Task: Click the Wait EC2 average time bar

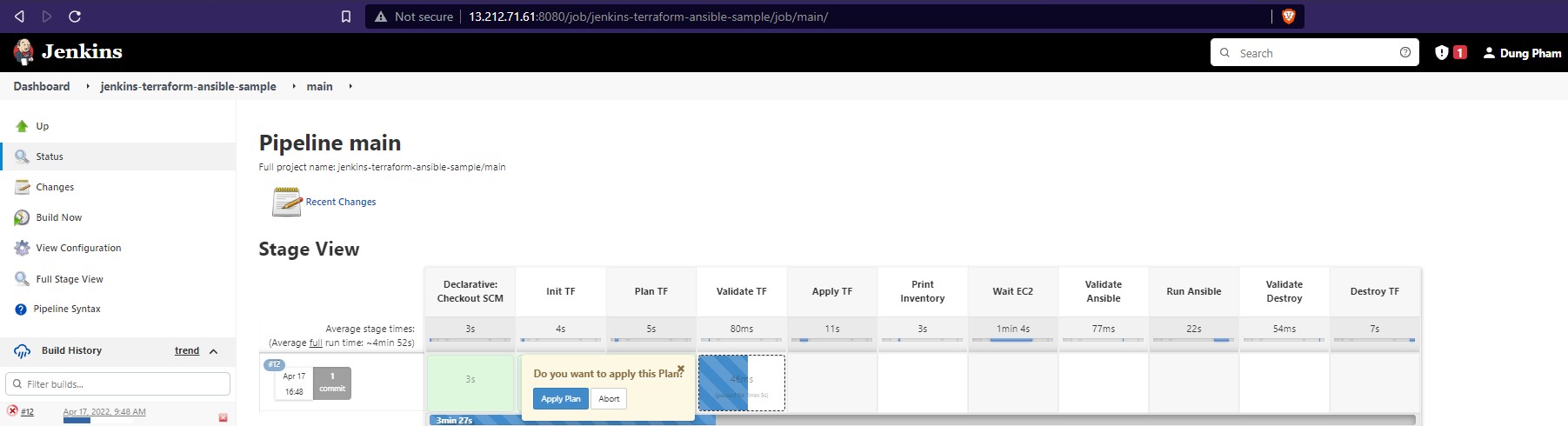Action: [x=1012, y=340]
